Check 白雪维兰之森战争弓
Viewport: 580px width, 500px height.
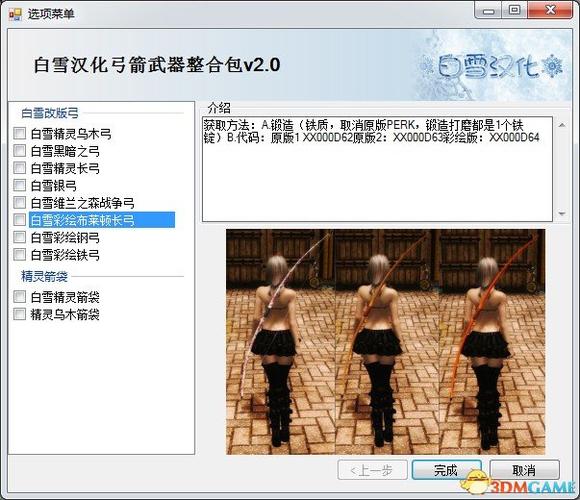click(19, 202)
